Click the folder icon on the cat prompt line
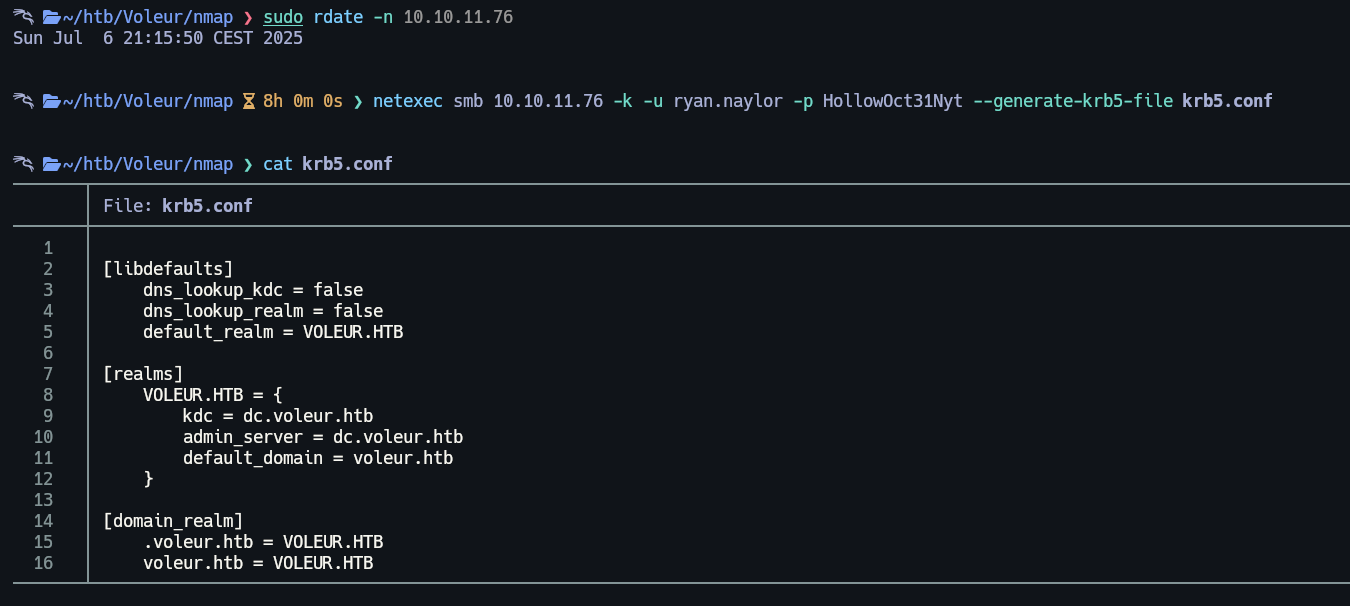 coord(52,163)
